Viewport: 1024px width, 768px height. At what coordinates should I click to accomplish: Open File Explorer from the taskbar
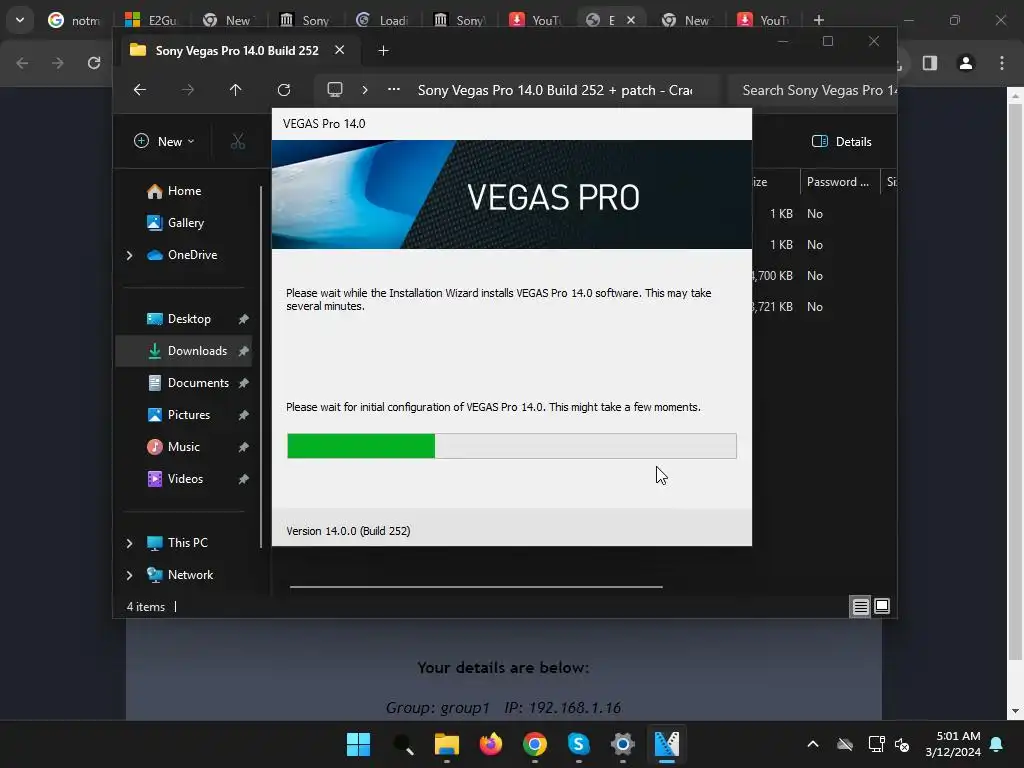click(447, 744)
